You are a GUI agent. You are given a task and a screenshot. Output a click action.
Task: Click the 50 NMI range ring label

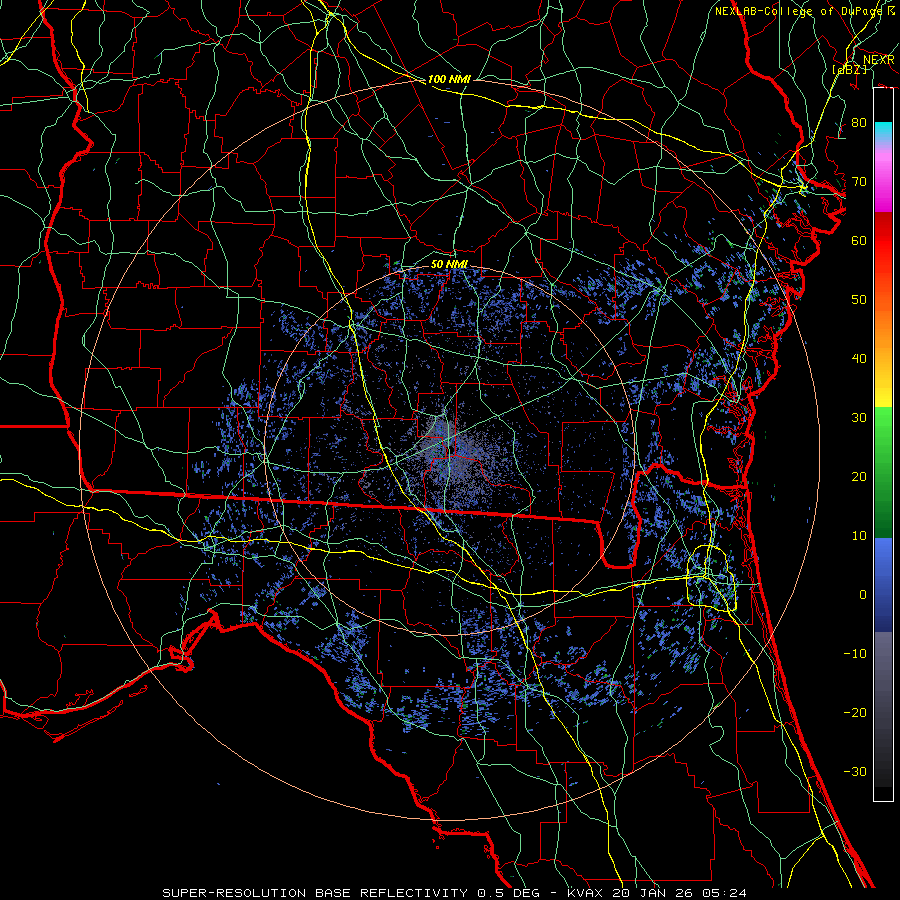(449, 264)
